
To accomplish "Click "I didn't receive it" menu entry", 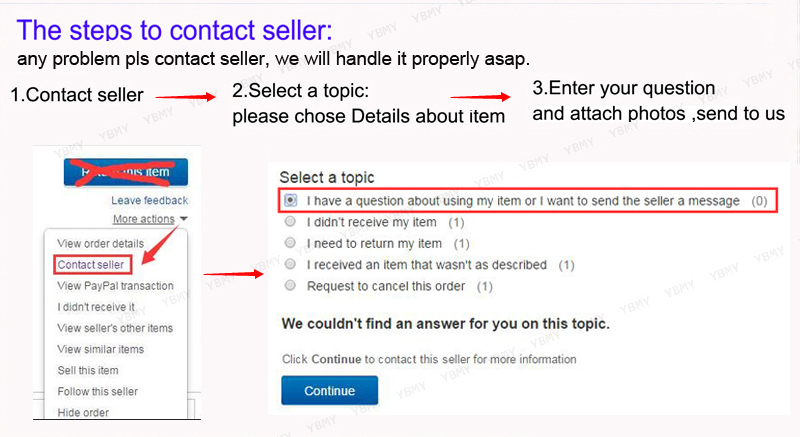I will [96, 307].
